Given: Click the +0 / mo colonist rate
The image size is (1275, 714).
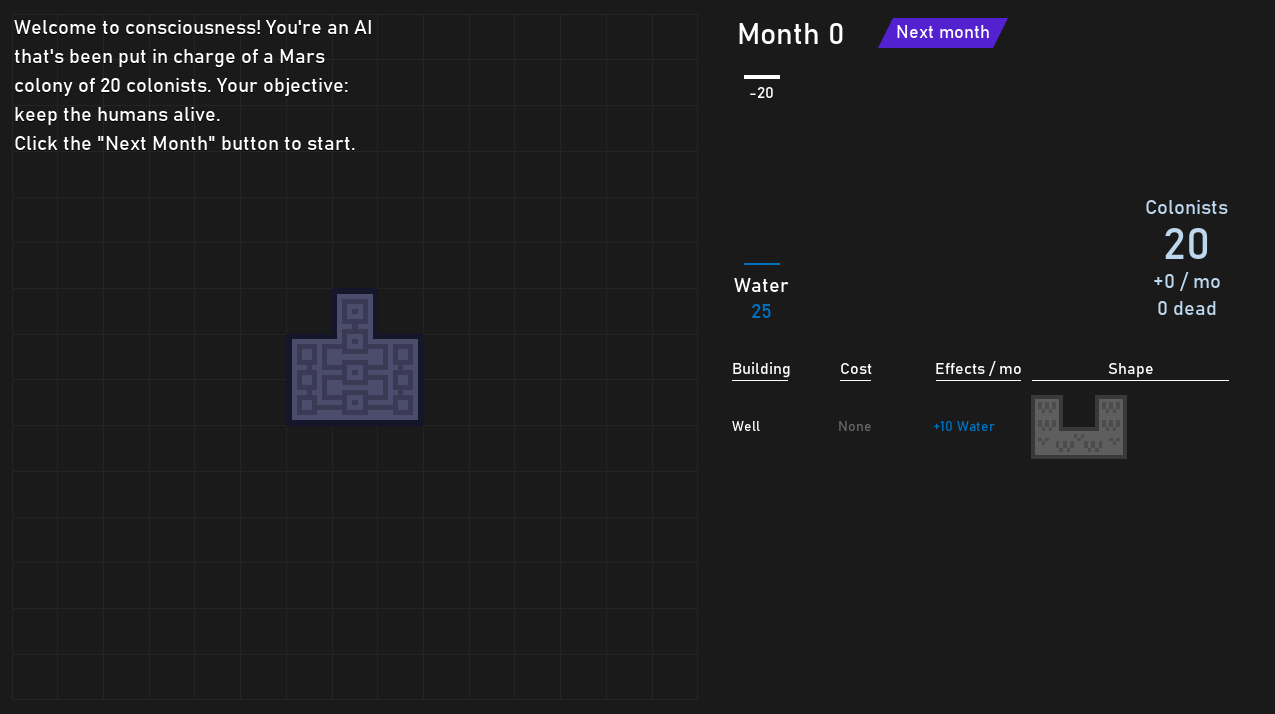Looking at the screenshot, I should pos(1187,281).
